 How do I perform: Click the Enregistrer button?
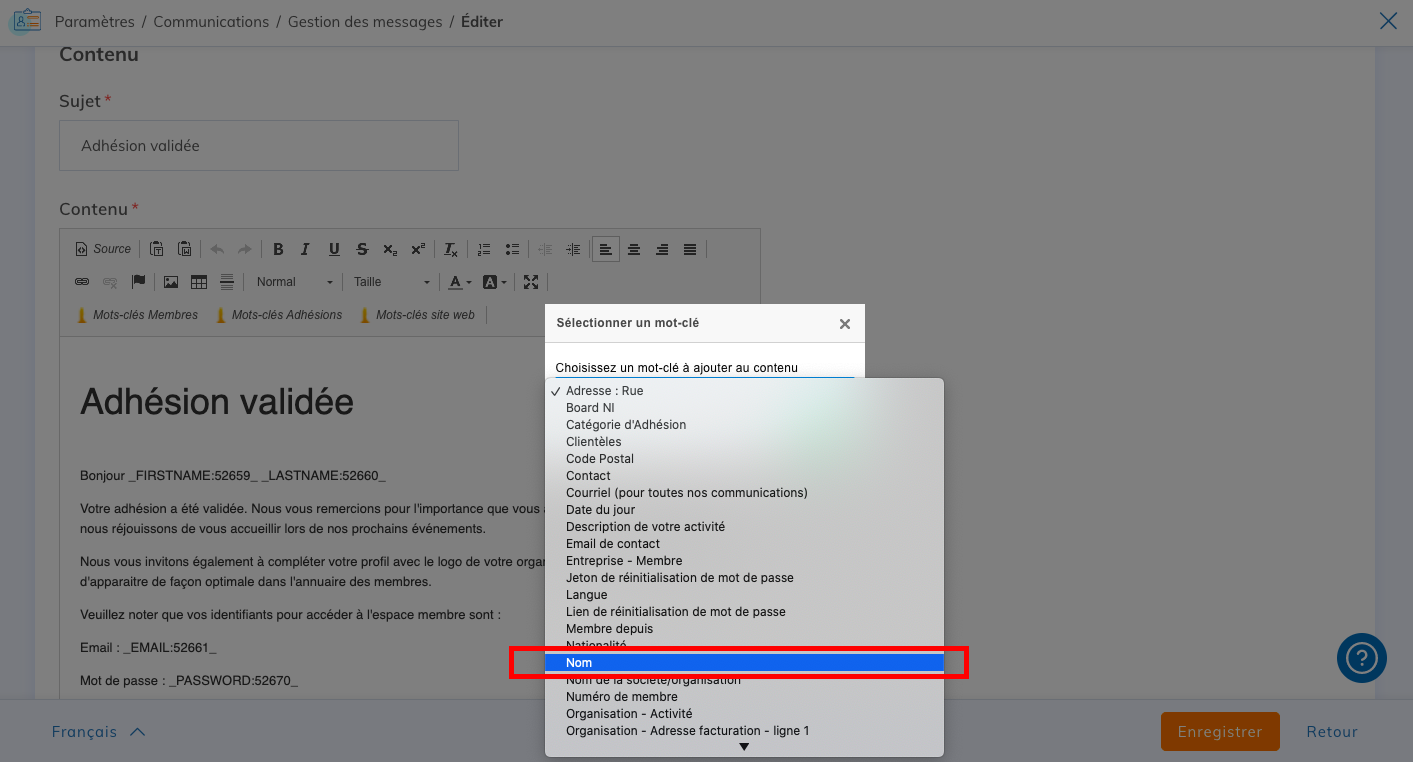pos(1219,732)
